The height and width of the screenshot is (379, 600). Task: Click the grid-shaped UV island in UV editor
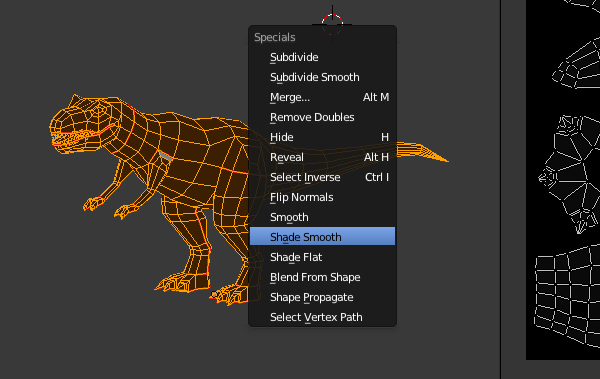[566, 297]
